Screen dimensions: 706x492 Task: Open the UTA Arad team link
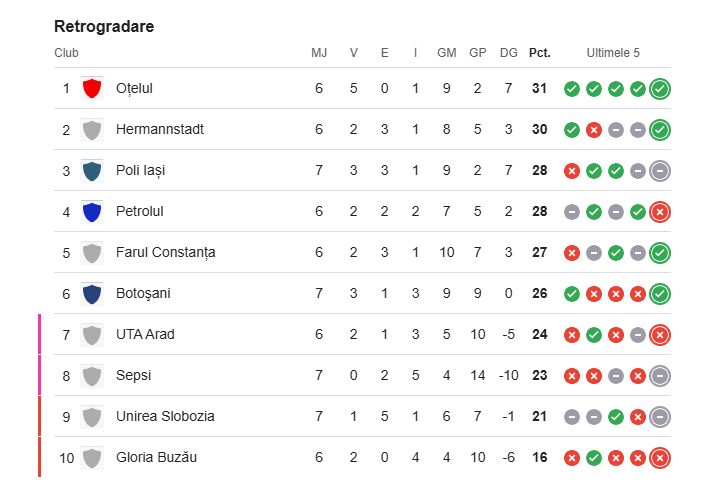[x=145, y=335]
